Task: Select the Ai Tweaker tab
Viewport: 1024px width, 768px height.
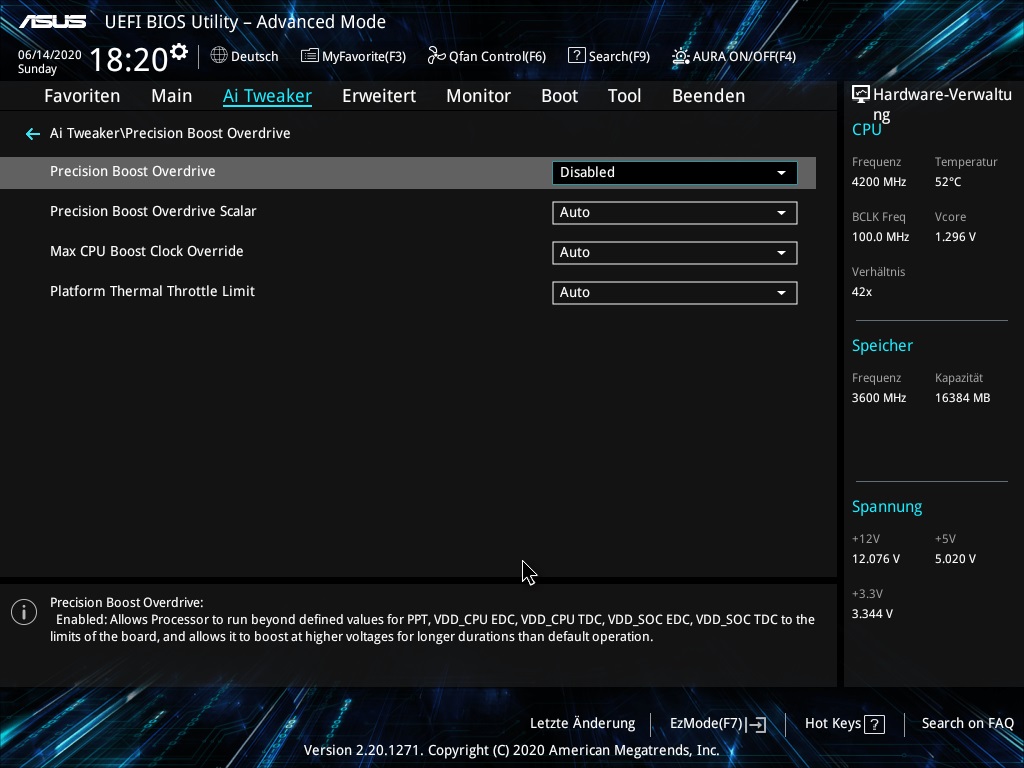Action: tap(267, 96)
